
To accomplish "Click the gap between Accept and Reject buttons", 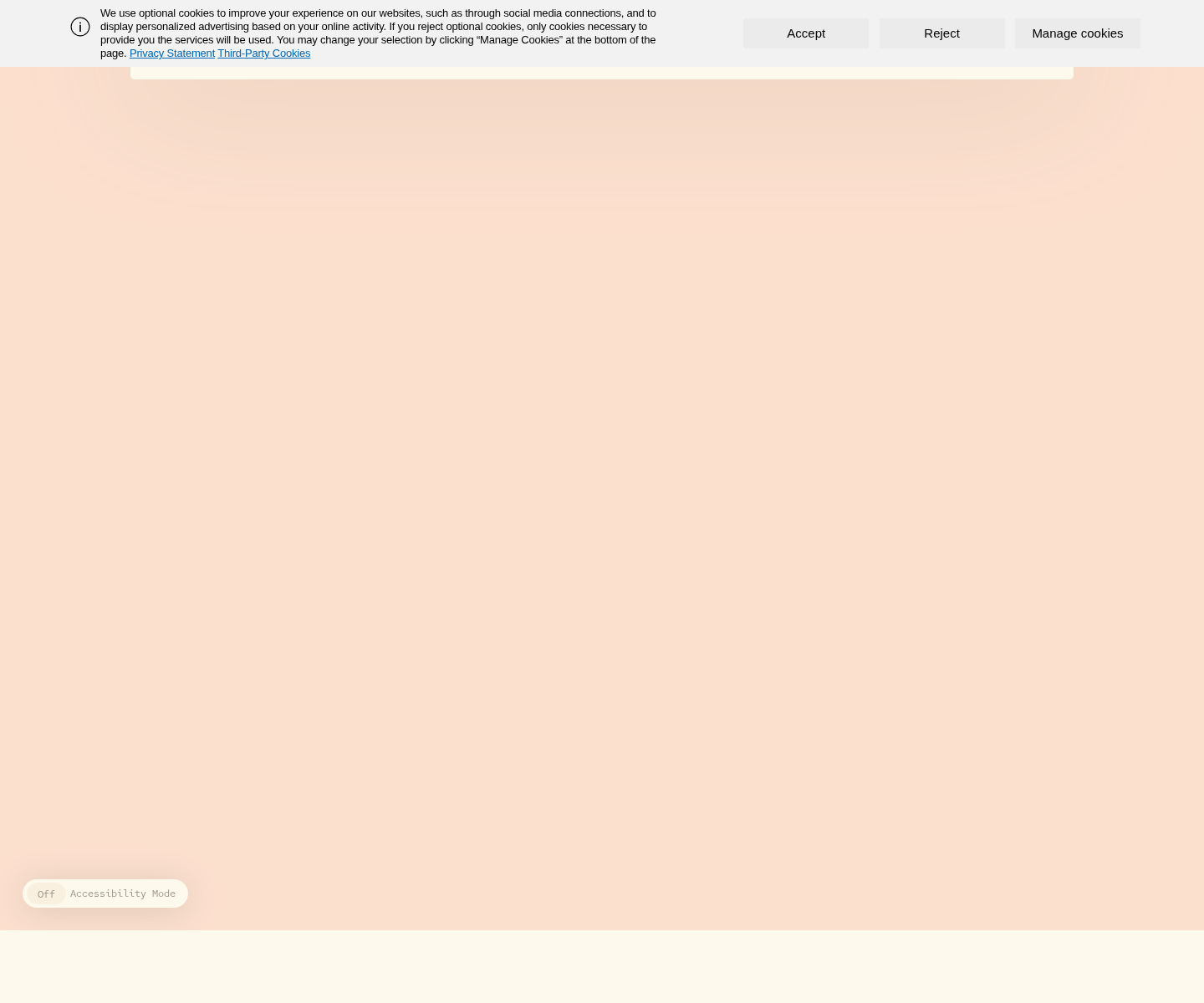I will click(874, 33).
